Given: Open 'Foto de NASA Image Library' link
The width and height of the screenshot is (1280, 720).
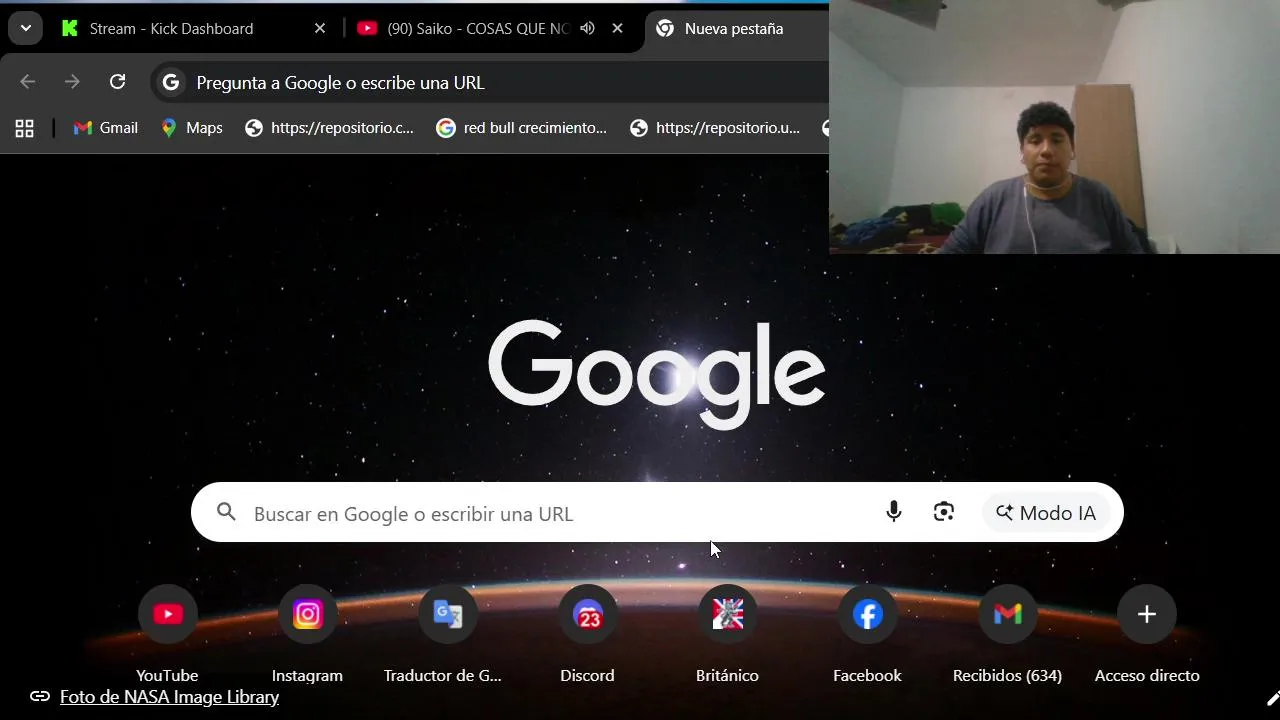Looking at the screenshot, I should 169,697.
